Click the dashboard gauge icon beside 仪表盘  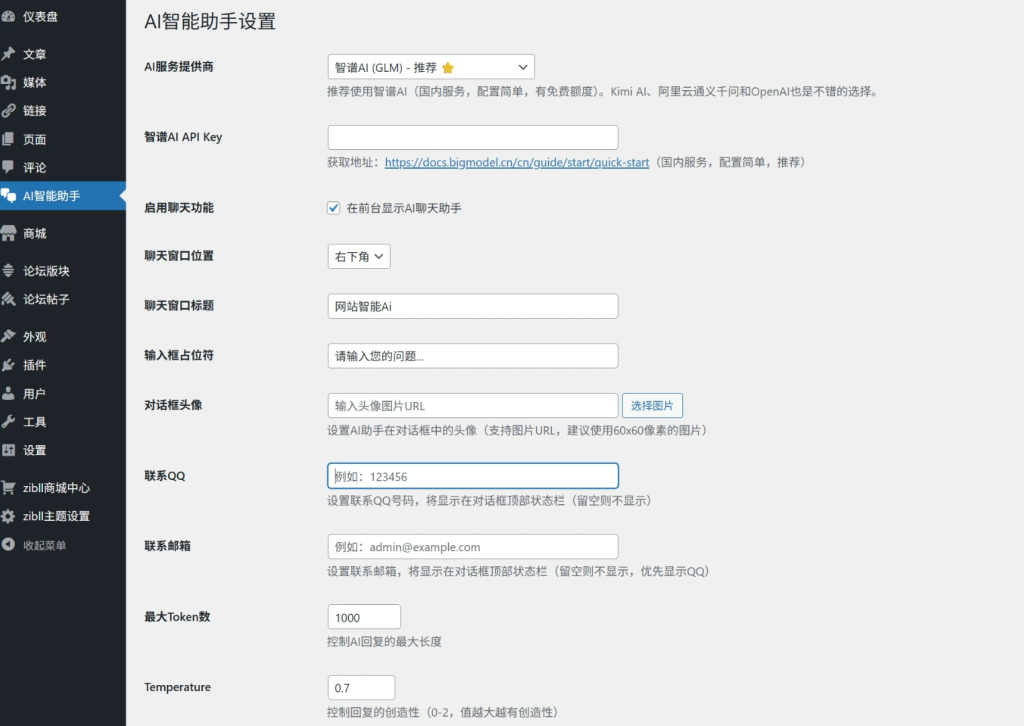tap(8, 17)
